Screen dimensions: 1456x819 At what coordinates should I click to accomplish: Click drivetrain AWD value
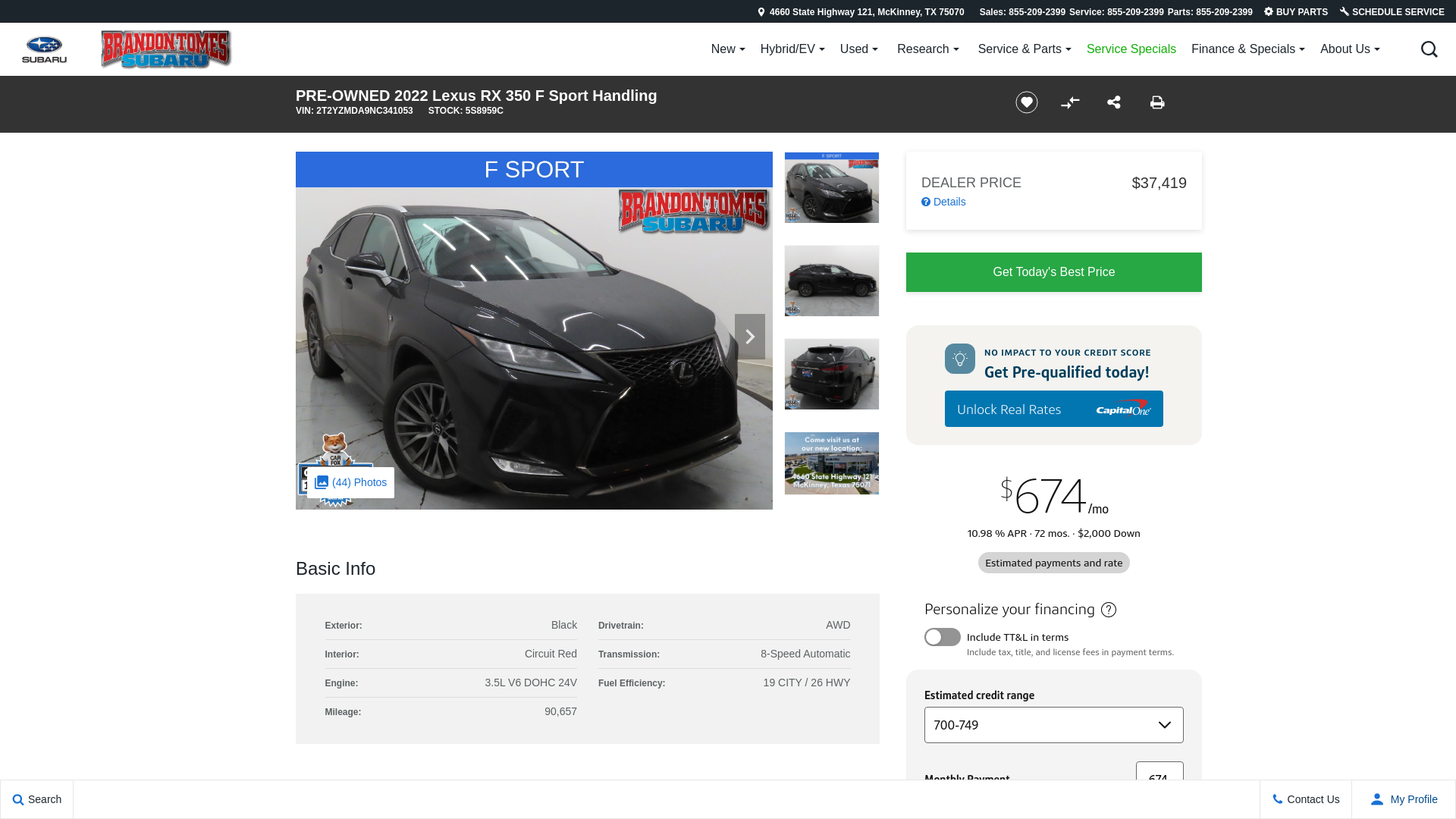pyautogui.click(x=838, y=625)
